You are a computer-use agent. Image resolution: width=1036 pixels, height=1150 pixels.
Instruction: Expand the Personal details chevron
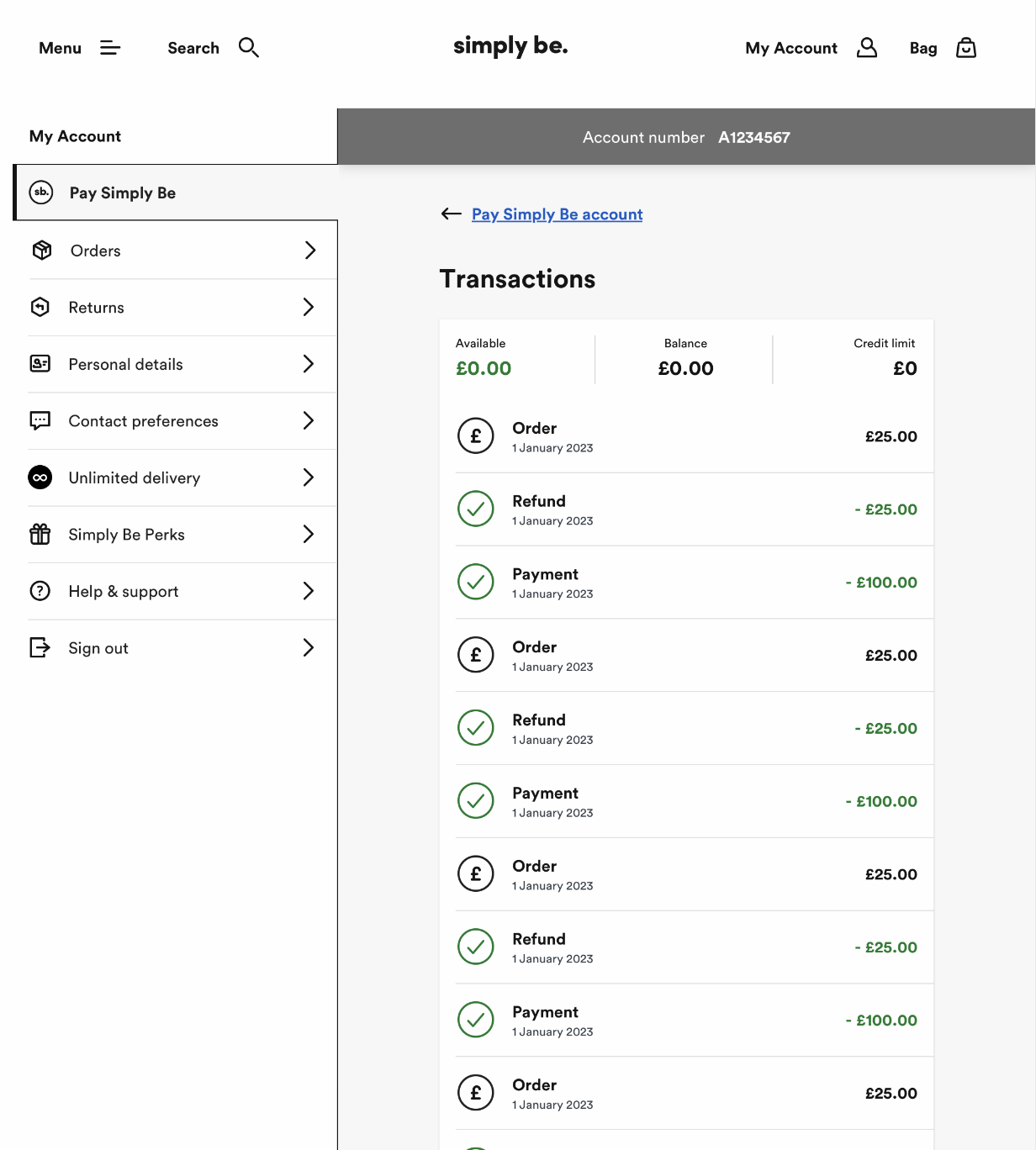point(309,364)
